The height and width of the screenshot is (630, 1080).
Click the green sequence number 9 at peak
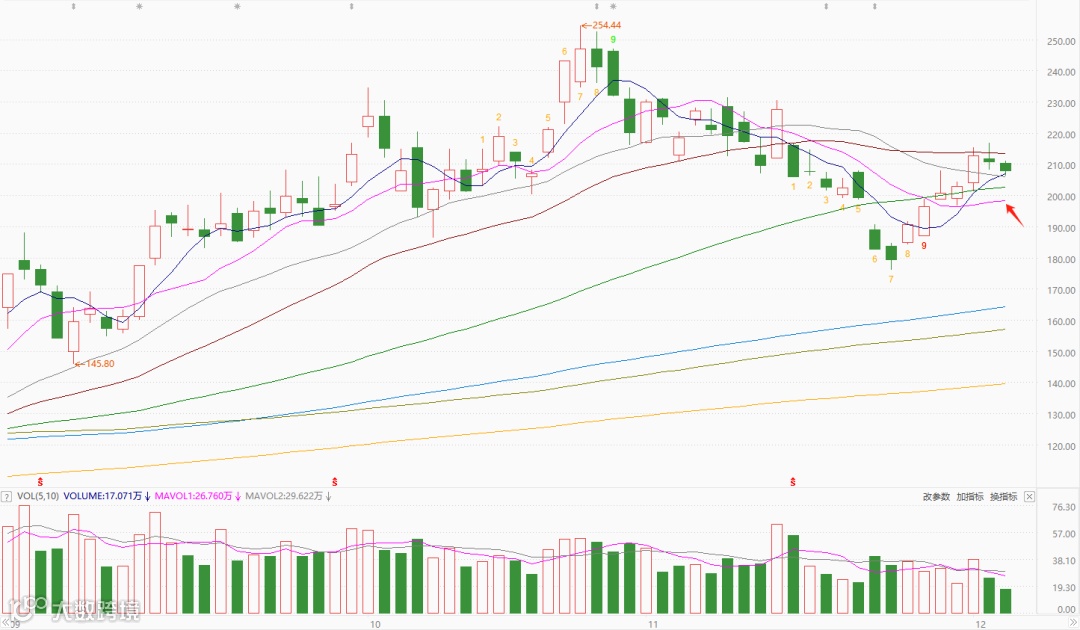[613, 39]
